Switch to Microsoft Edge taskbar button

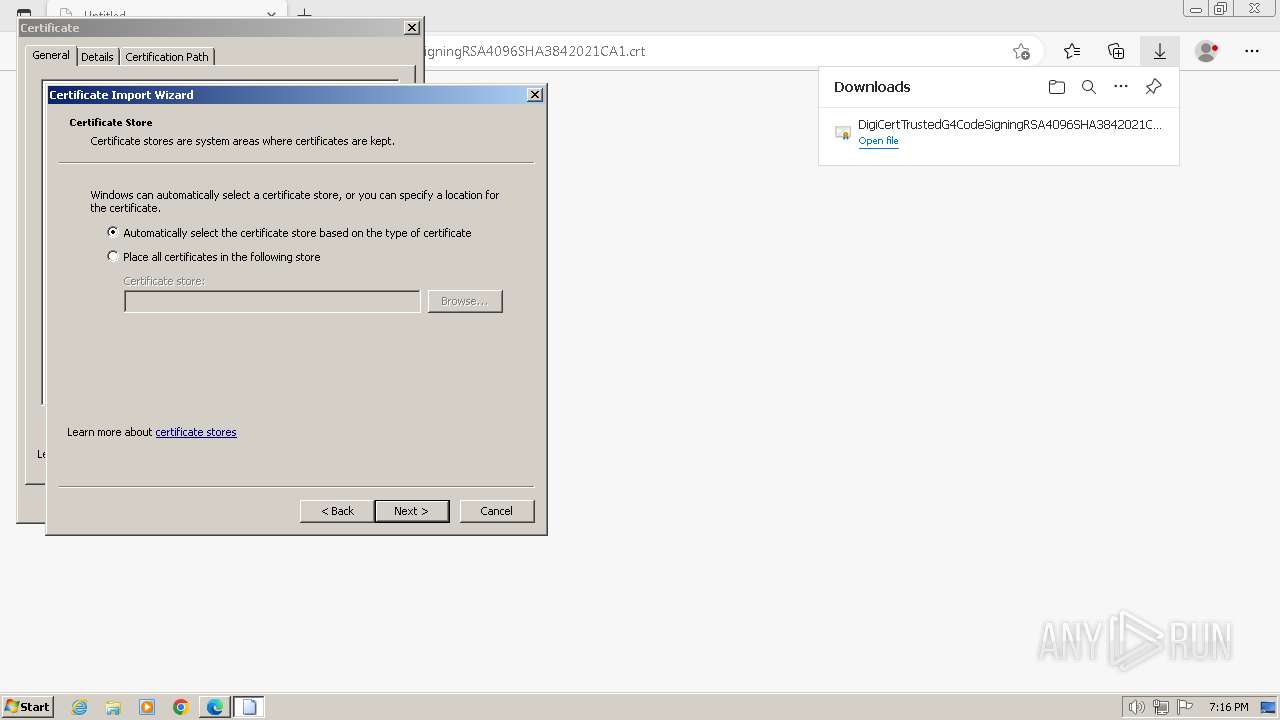[215, 707]
